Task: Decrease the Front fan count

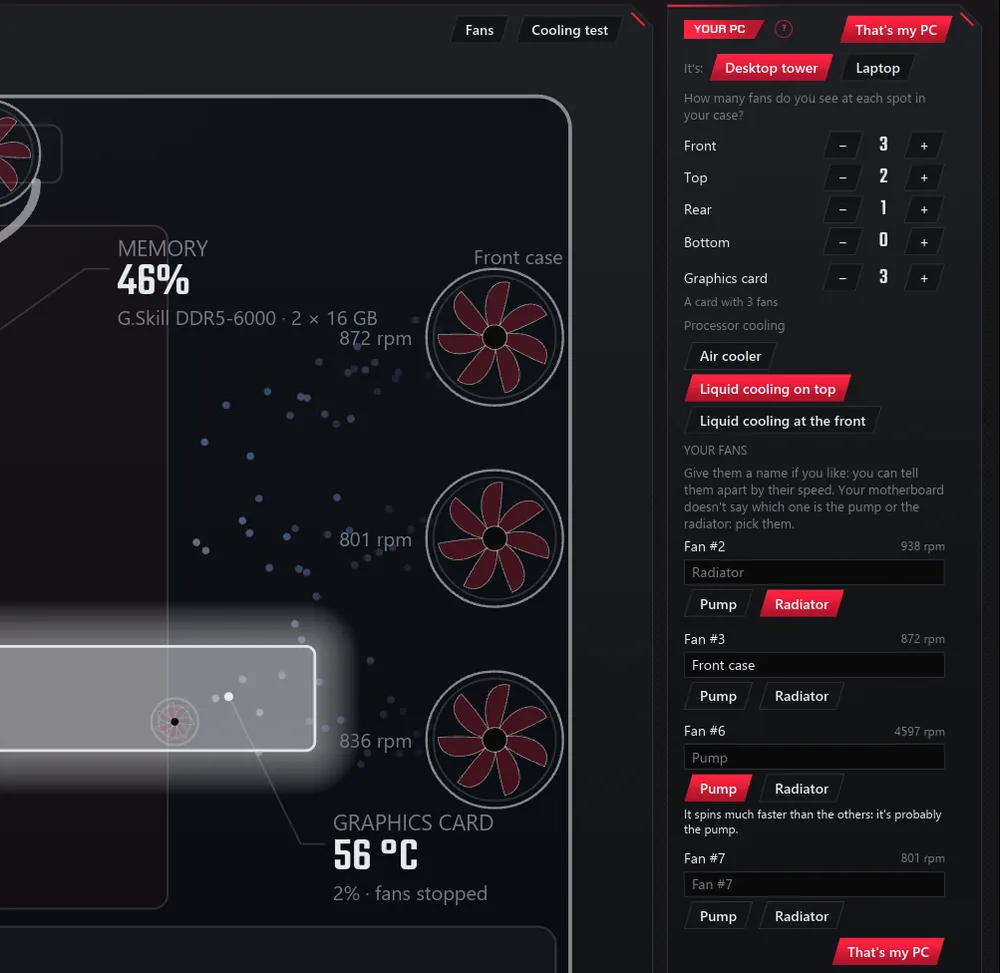Action: coord(842,146)
